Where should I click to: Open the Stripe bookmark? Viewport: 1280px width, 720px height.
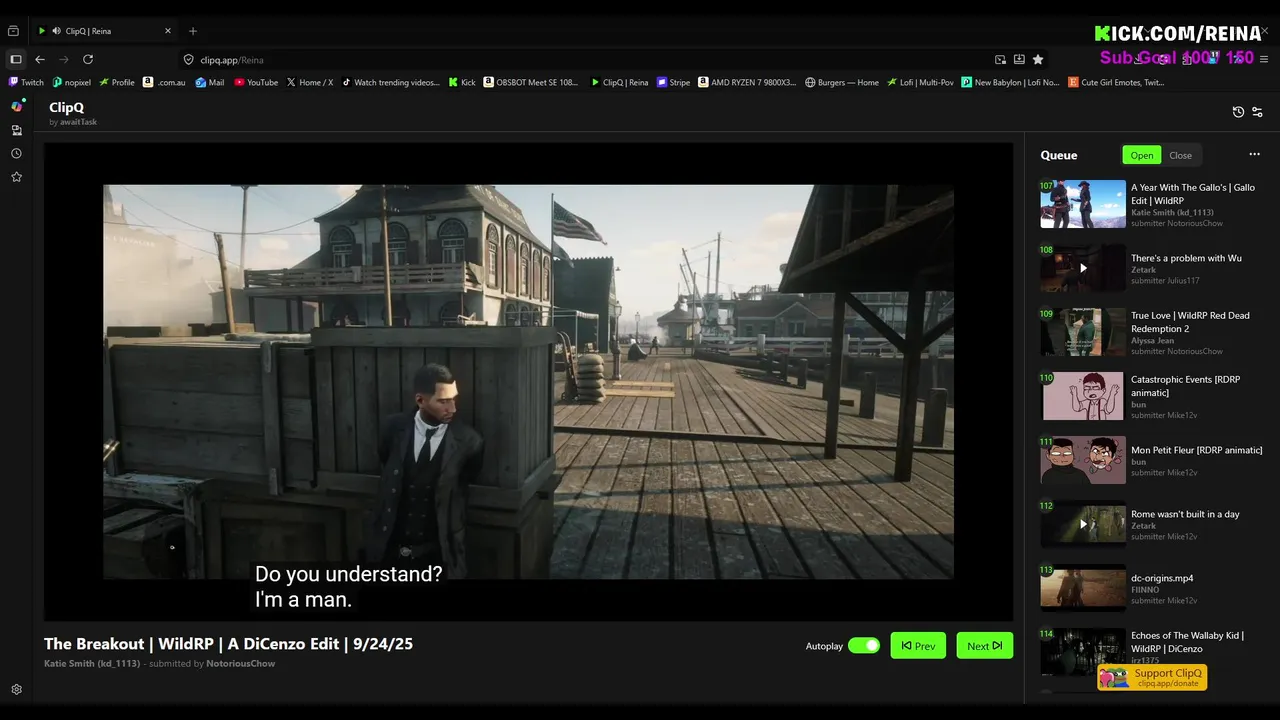click(x=674, y=83)
